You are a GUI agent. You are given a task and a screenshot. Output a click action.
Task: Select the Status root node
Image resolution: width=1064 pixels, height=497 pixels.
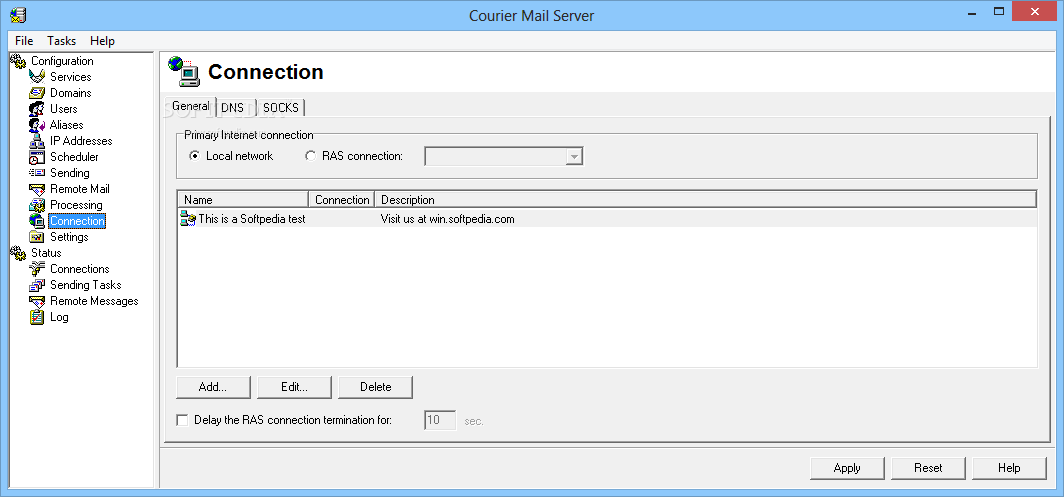[46, 253]
